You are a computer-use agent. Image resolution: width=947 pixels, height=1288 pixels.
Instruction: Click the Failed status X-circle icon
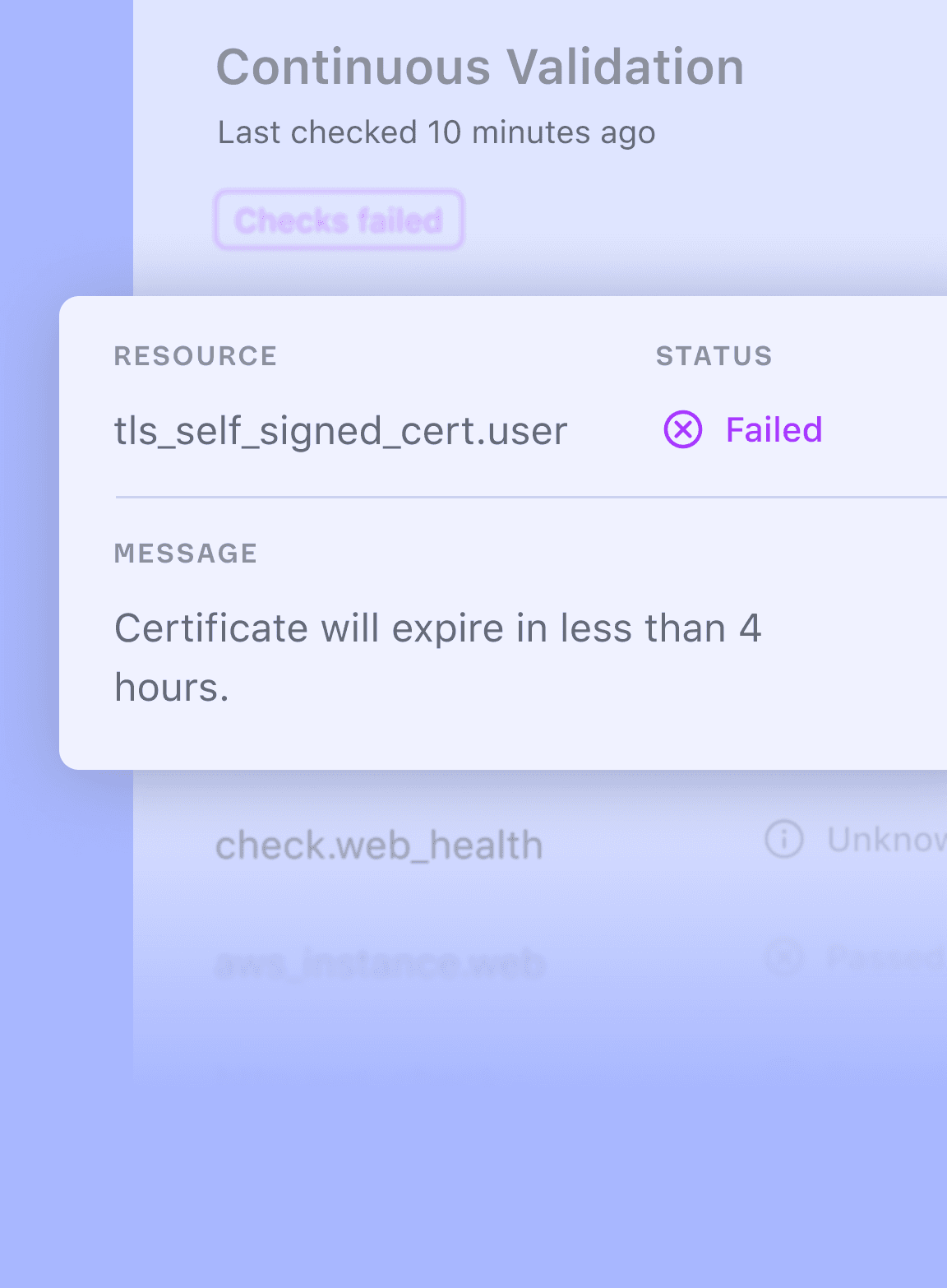[683, 430]
